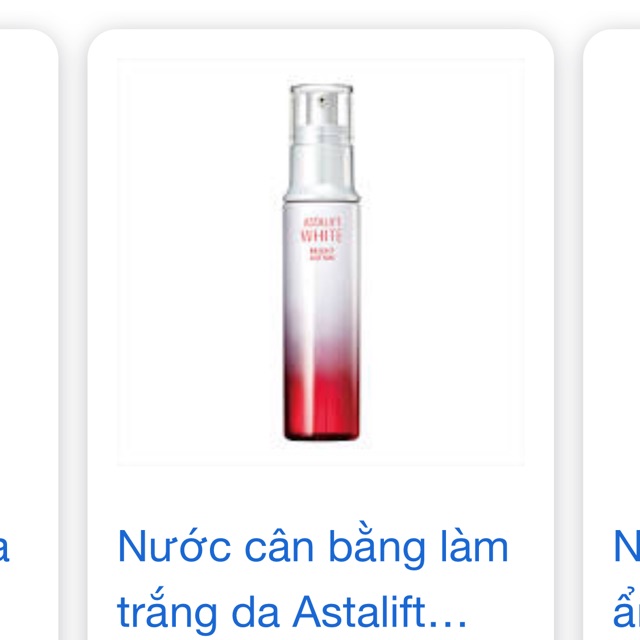Click the white neck of the bottle
Screen dimensions: 640x640
point(321,171)
